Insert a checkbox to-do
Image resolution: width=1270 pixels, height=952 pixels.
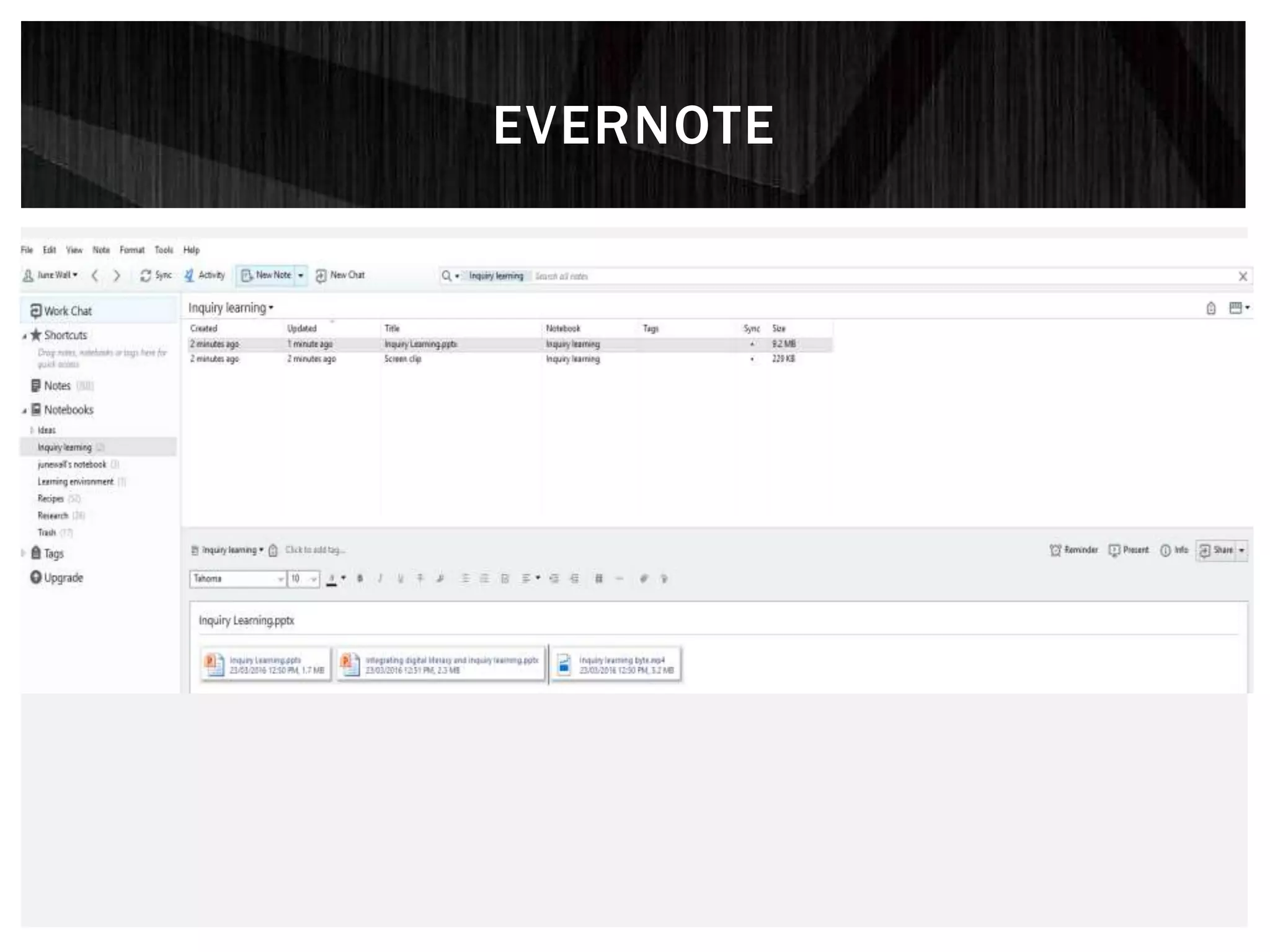pos(505,579)
